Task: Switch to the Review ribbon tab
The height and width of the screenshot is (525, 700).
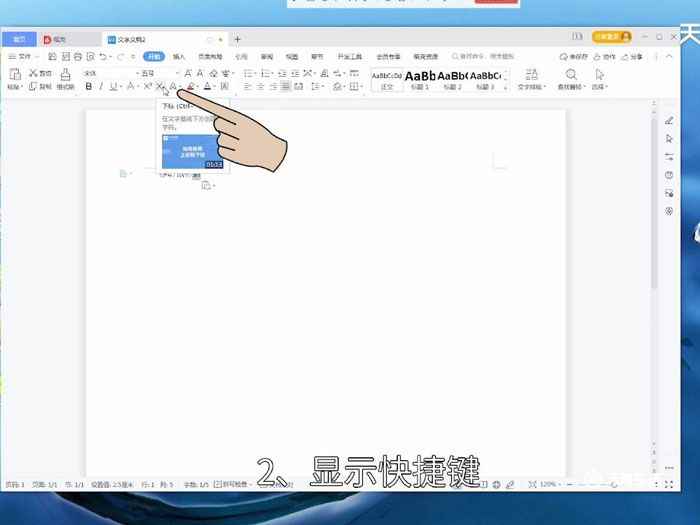Action: (267, 56)
